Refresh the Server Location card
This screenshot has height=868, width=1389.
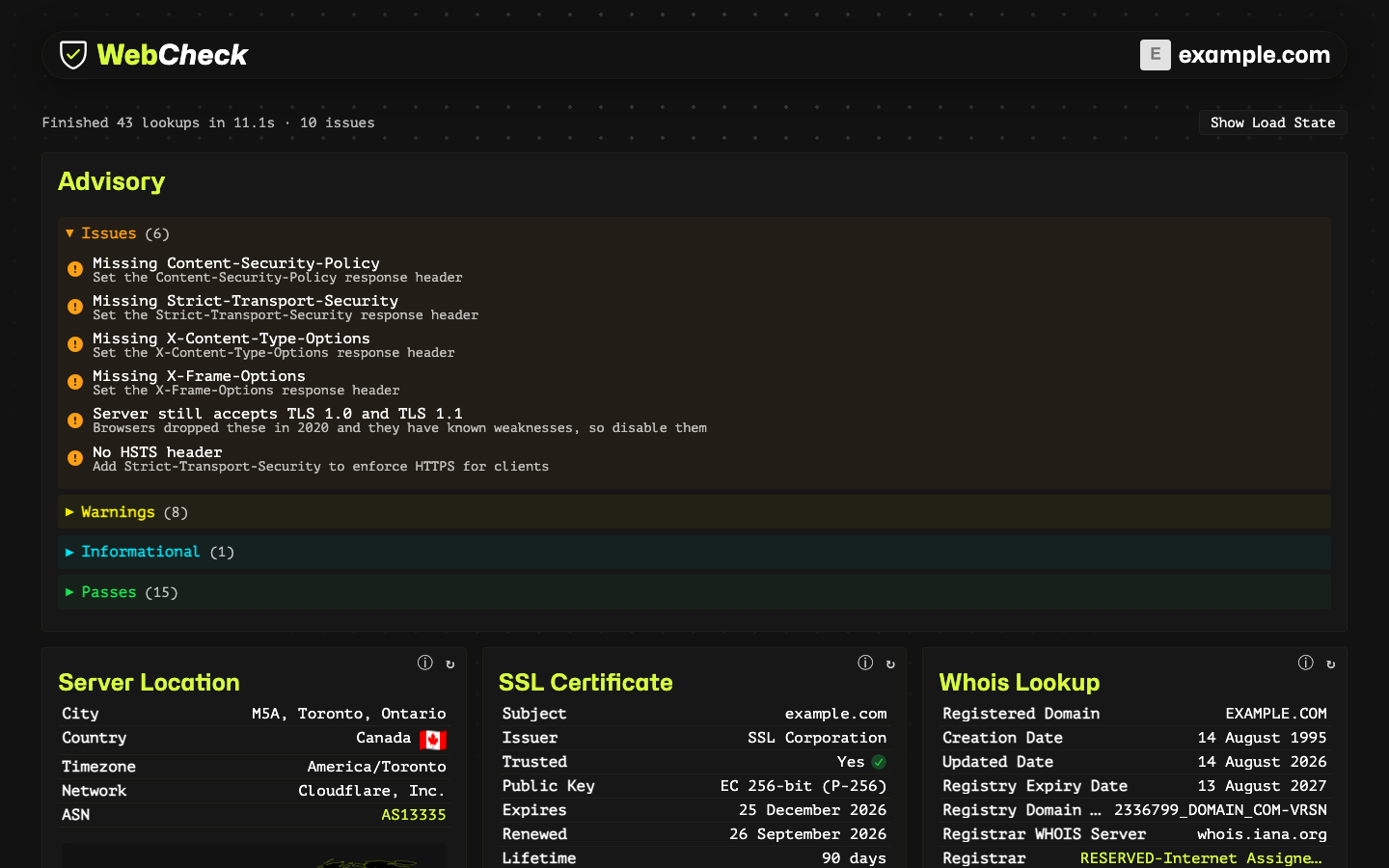(x=450, y=664)
